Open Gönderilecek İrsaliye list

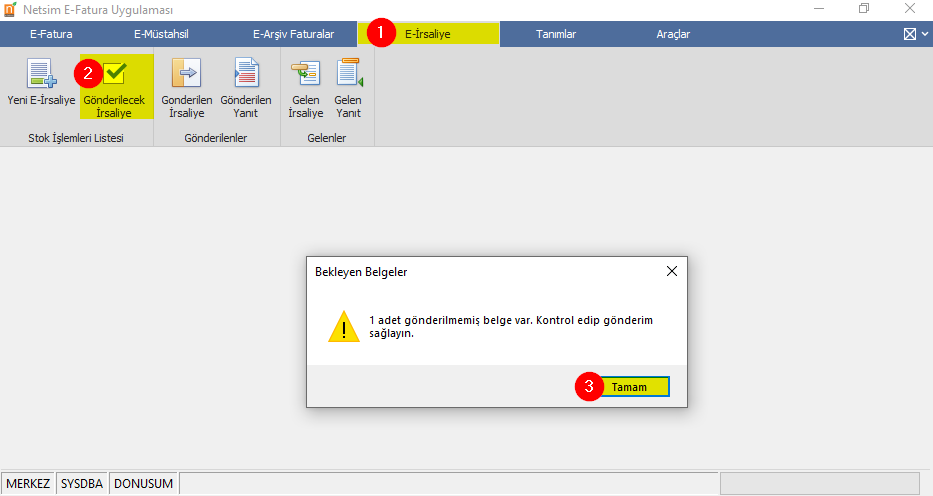(x=114, y=87)
